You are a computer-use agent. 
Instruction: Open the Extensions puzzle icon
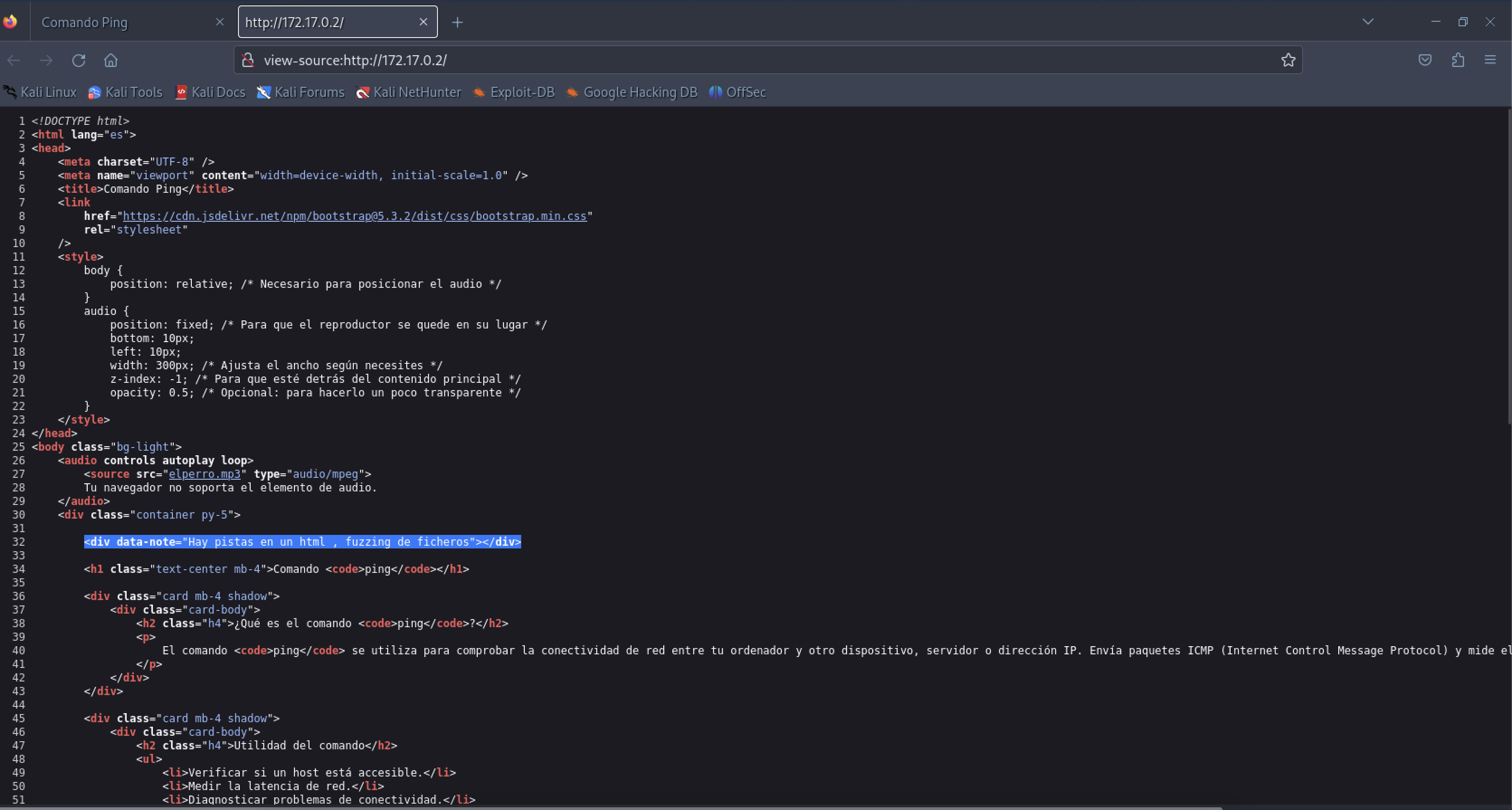tap(1458, 60)
